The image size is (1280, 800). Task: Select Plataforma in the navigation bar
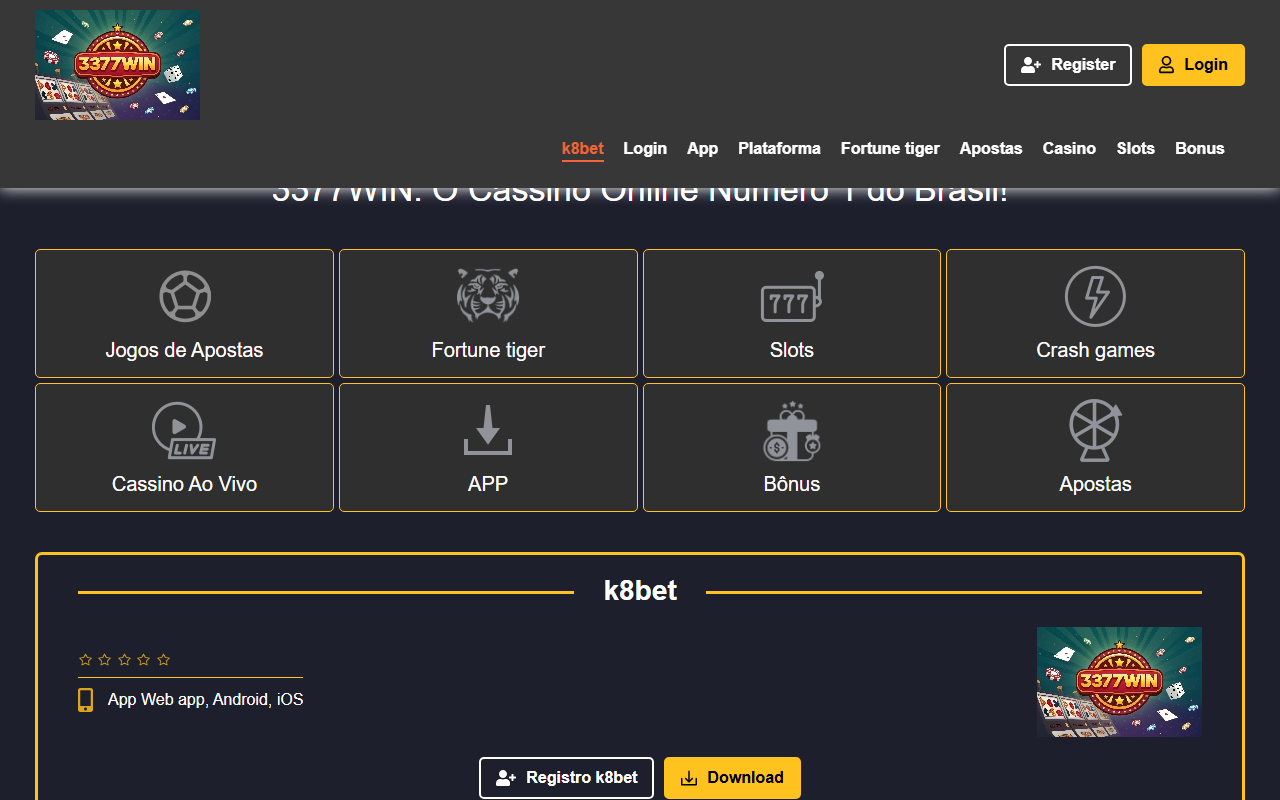coord(779,148)
